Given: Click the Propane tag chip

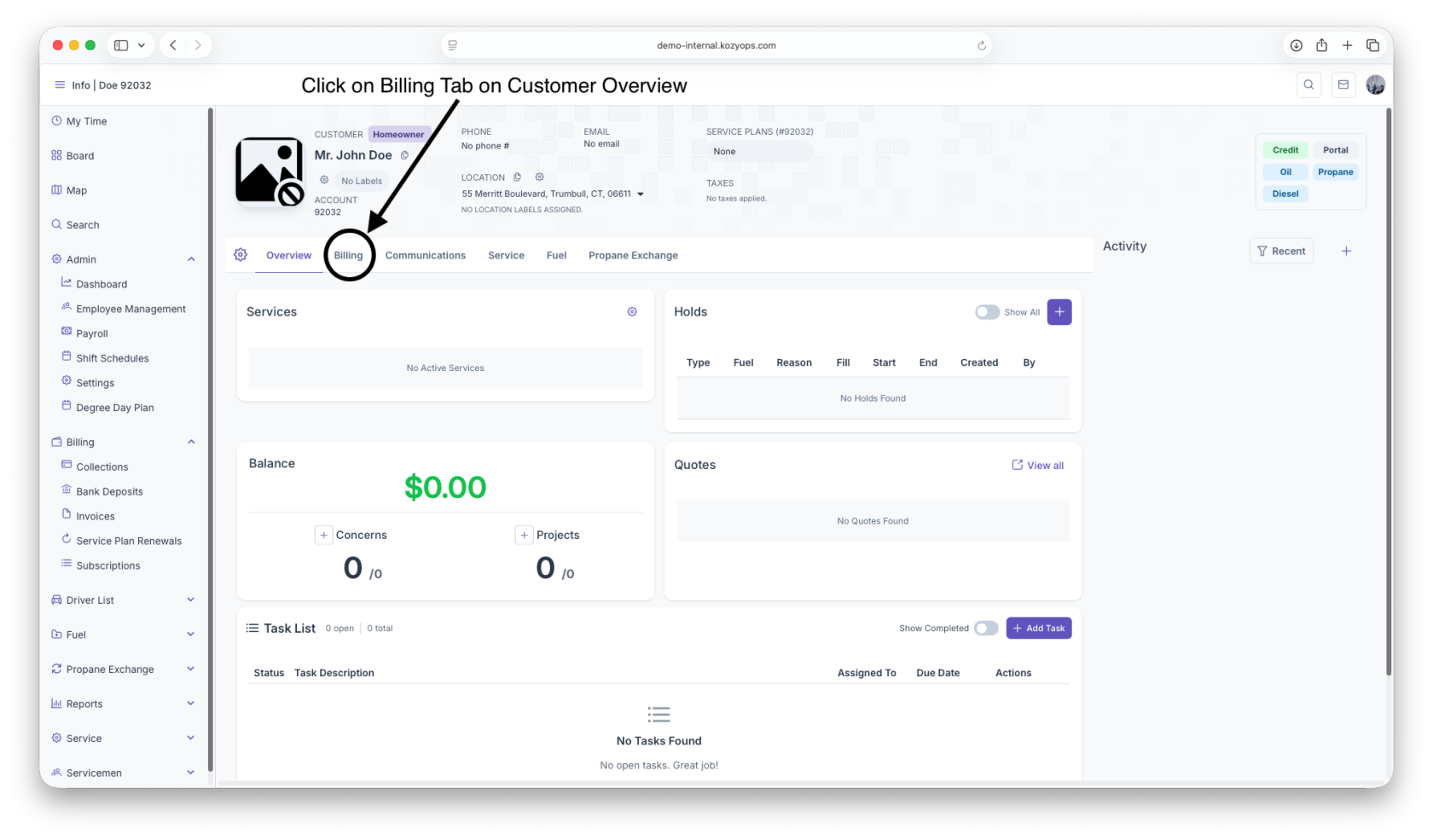Looking at the screenshot, I should coord(1335,172).
